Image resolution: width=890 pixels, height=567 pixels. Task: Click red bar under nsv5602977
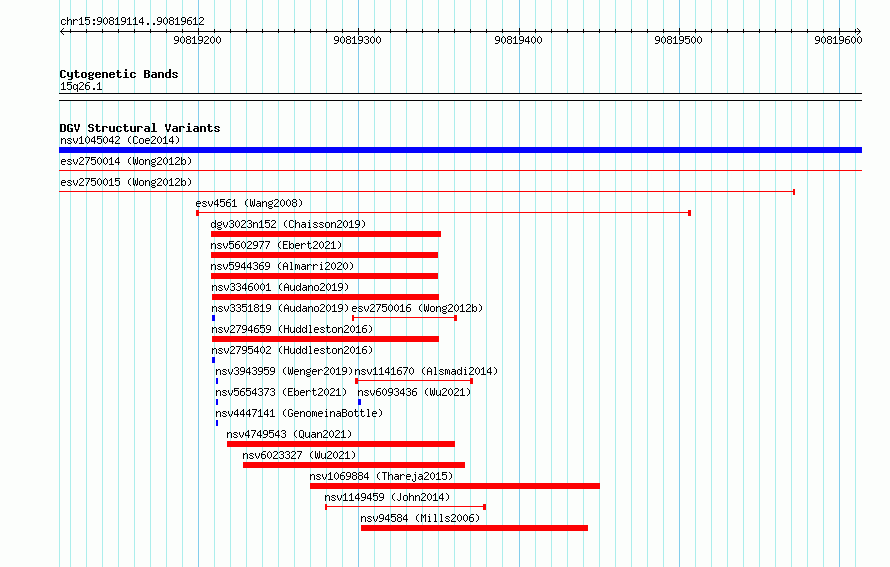(324, 255)
